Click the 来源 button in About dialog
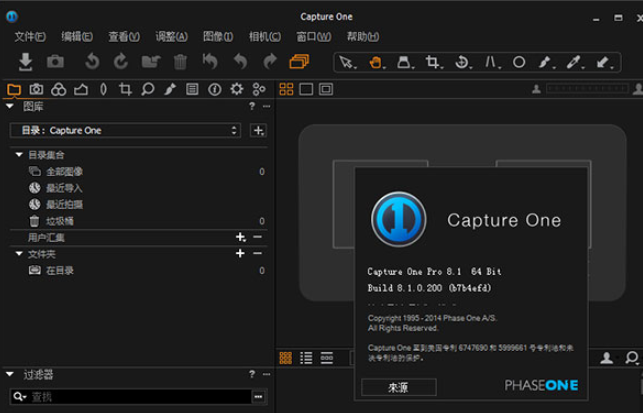This screenshot has width=643, height=413. (x=398, y=386)
